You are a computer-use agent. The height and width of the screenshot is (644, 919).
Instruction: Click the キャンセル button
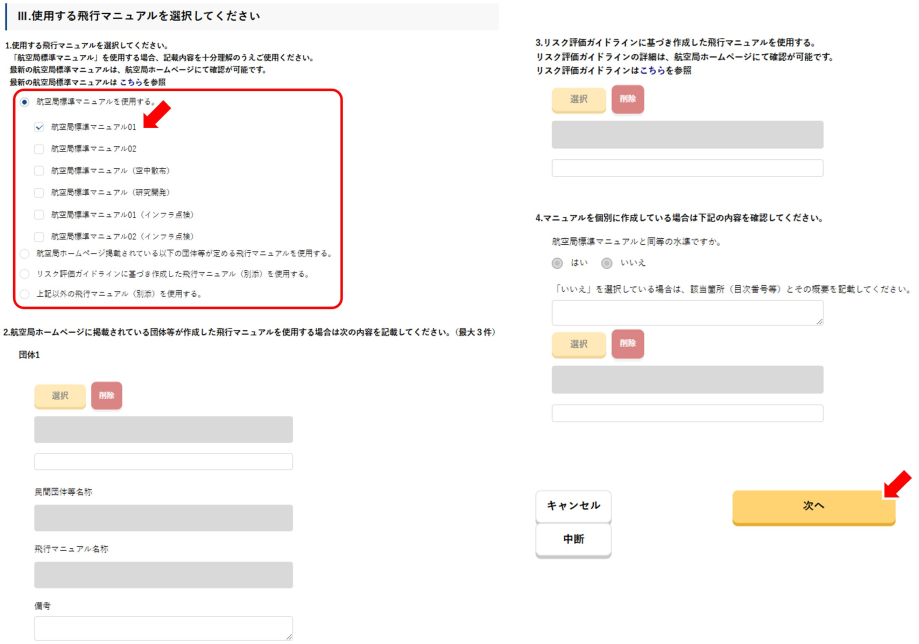[573, 506]
